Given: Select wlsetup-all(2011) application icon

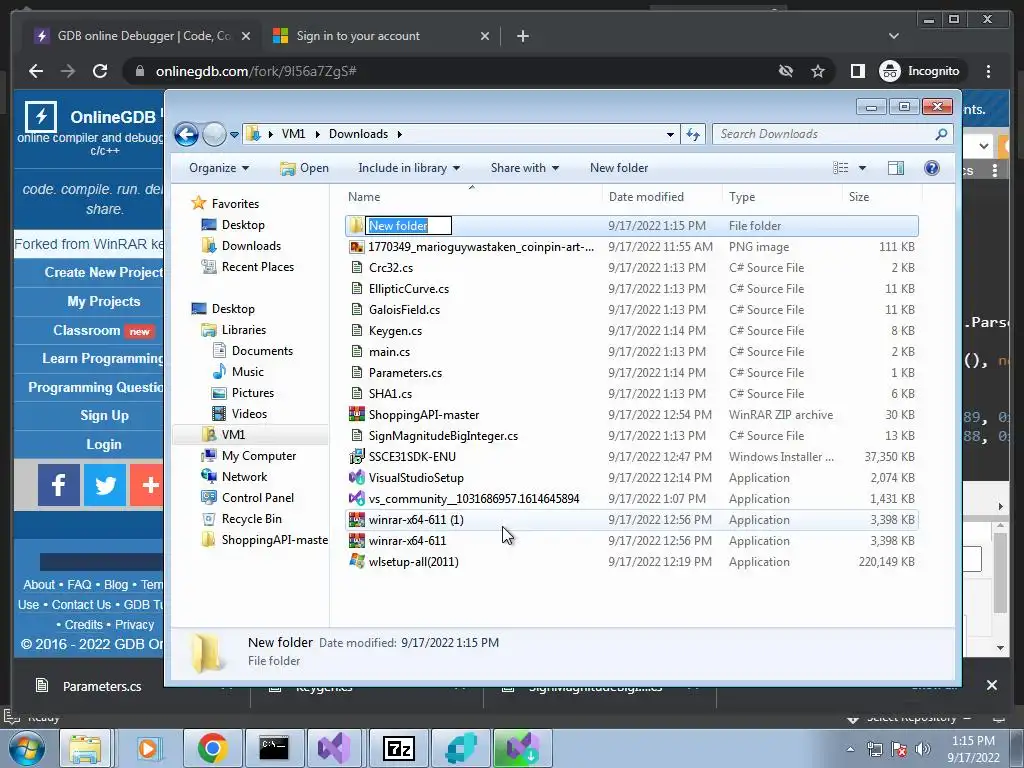Looking at the screenshot, I should pos(357,562).
